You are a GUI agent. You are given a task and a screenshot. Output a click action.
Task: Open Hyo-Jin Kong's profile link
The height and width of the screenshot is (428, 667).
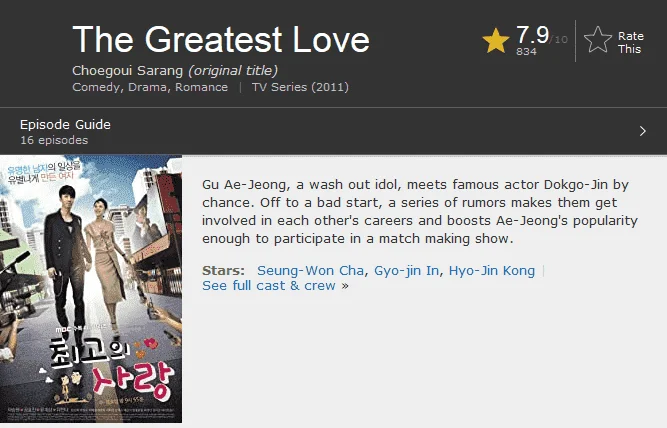pos(492,271)
